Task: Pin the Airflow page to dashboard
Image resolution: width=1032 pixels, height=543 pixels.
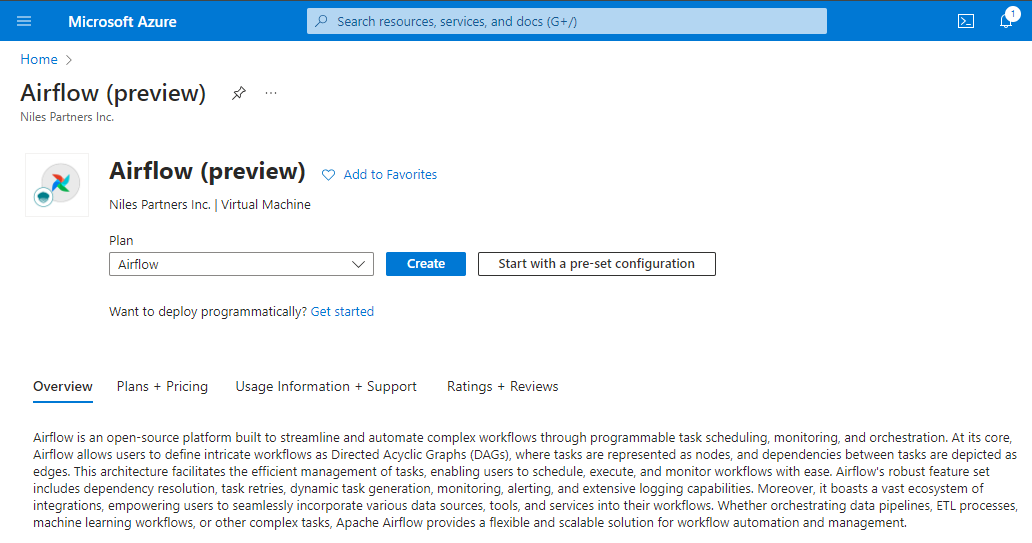Action: [x=238, y=93]
